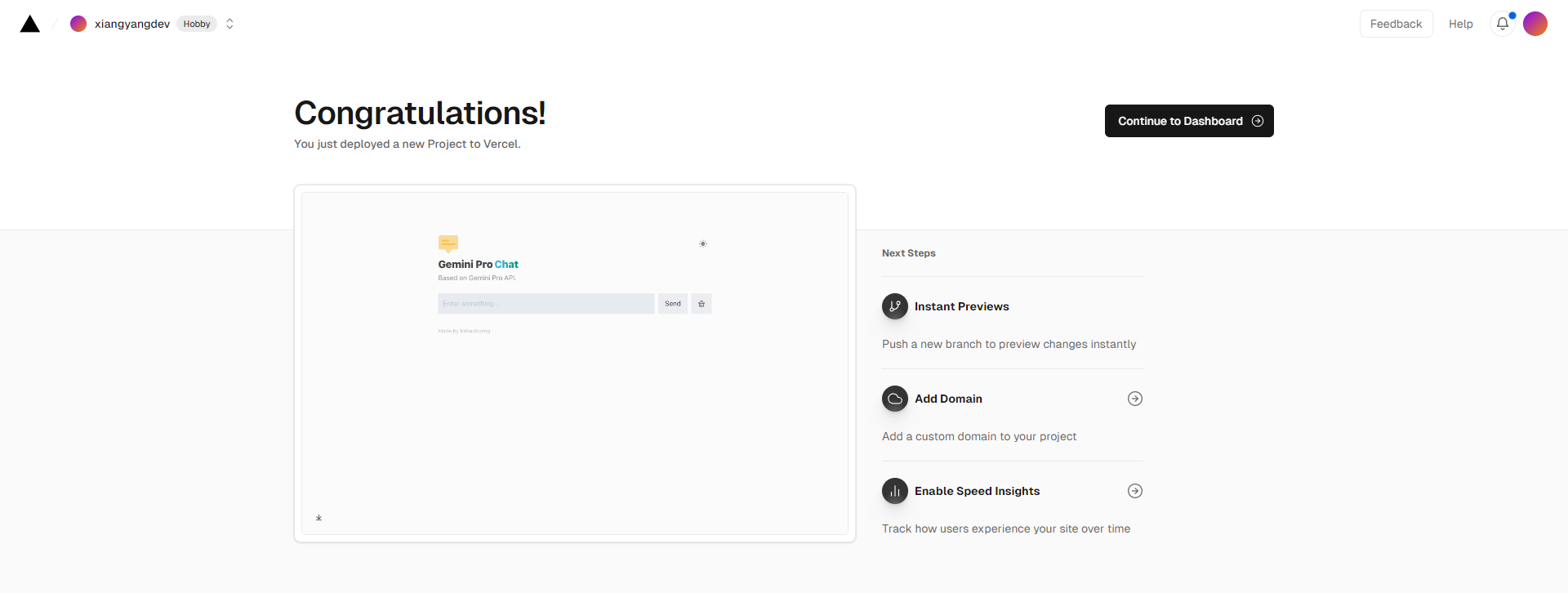Viewport: 1568px width, 593px height.
Task: Open the notifications bell
Action: pyautogui.click(x=1503, y=24)
